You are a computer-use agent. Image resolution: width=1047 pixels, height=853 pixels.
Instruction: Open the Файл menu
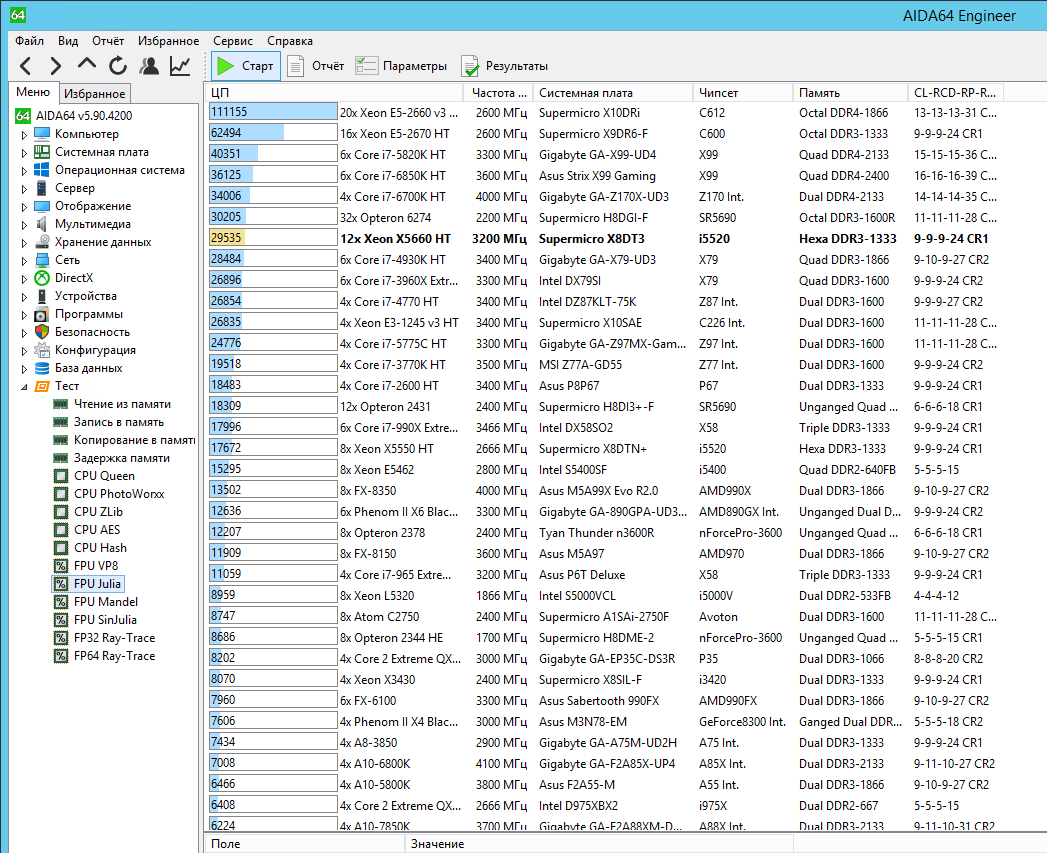[x=29, y=41]
